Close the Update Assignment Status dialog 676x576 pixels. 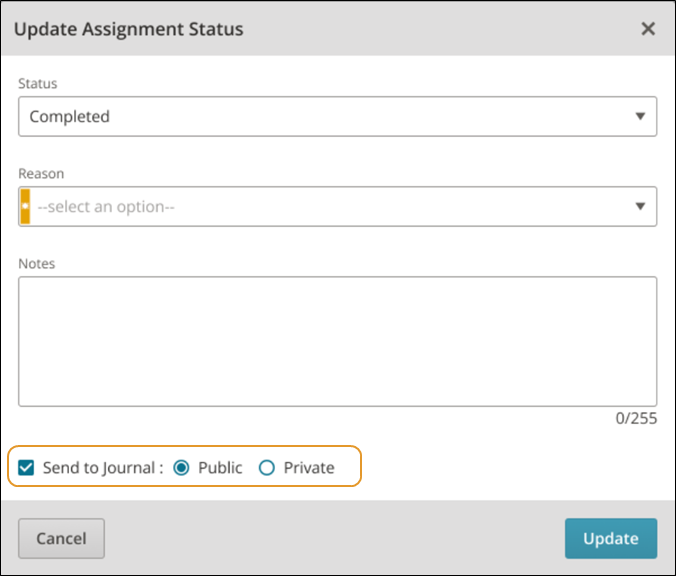click(x=648, y=29)
